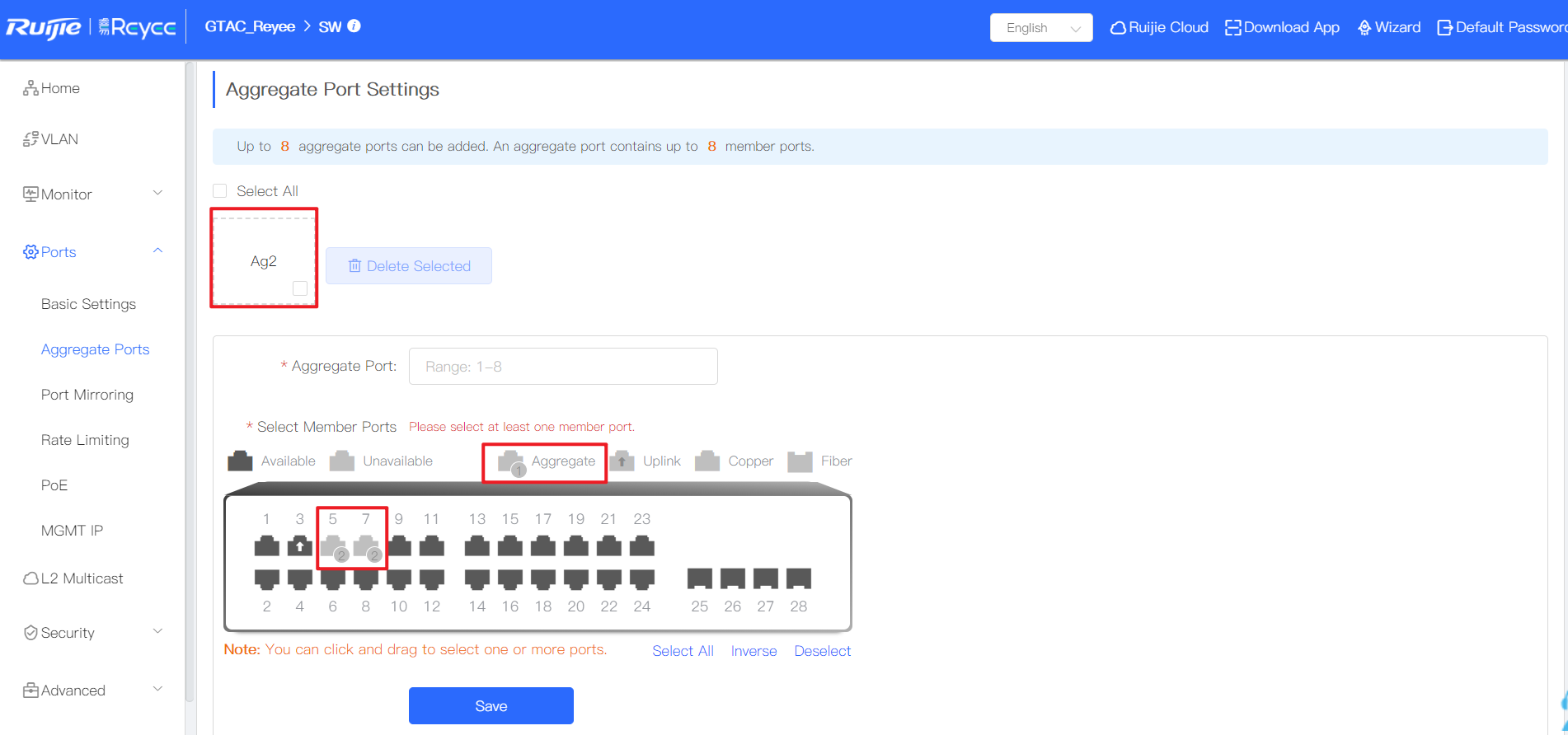This screenshot has width=1568, height=735.
Task: Select switch port 2
Action: (x=266, y=579)
